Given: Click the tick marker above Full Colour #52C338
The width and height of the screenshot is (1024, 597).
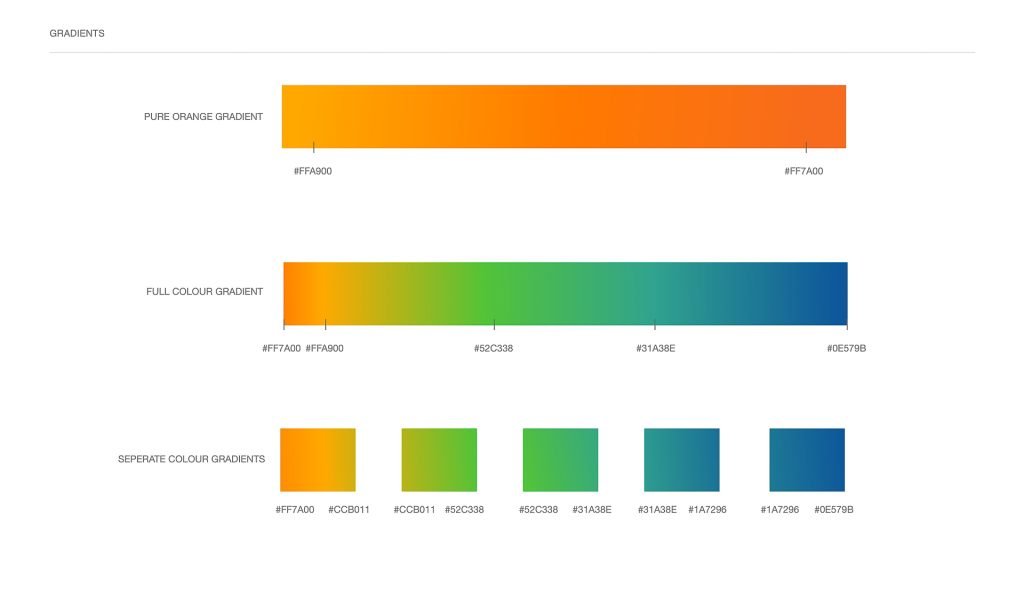Looking at the screenshot, I should pos(494,324).
